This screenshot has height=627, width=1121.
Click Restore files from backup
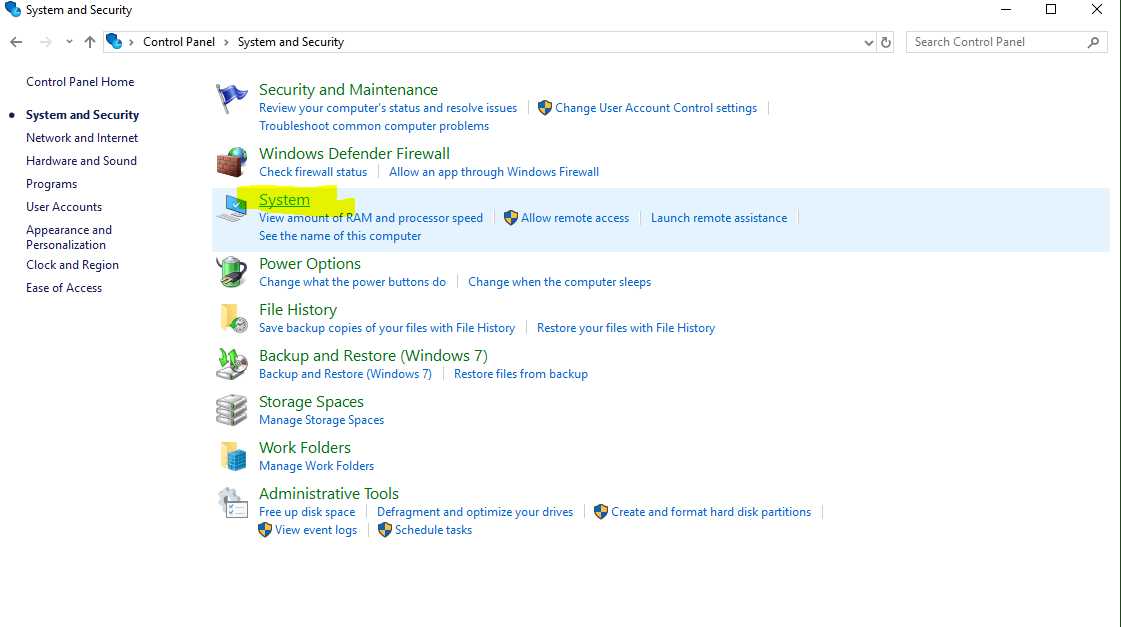point(520,374)
